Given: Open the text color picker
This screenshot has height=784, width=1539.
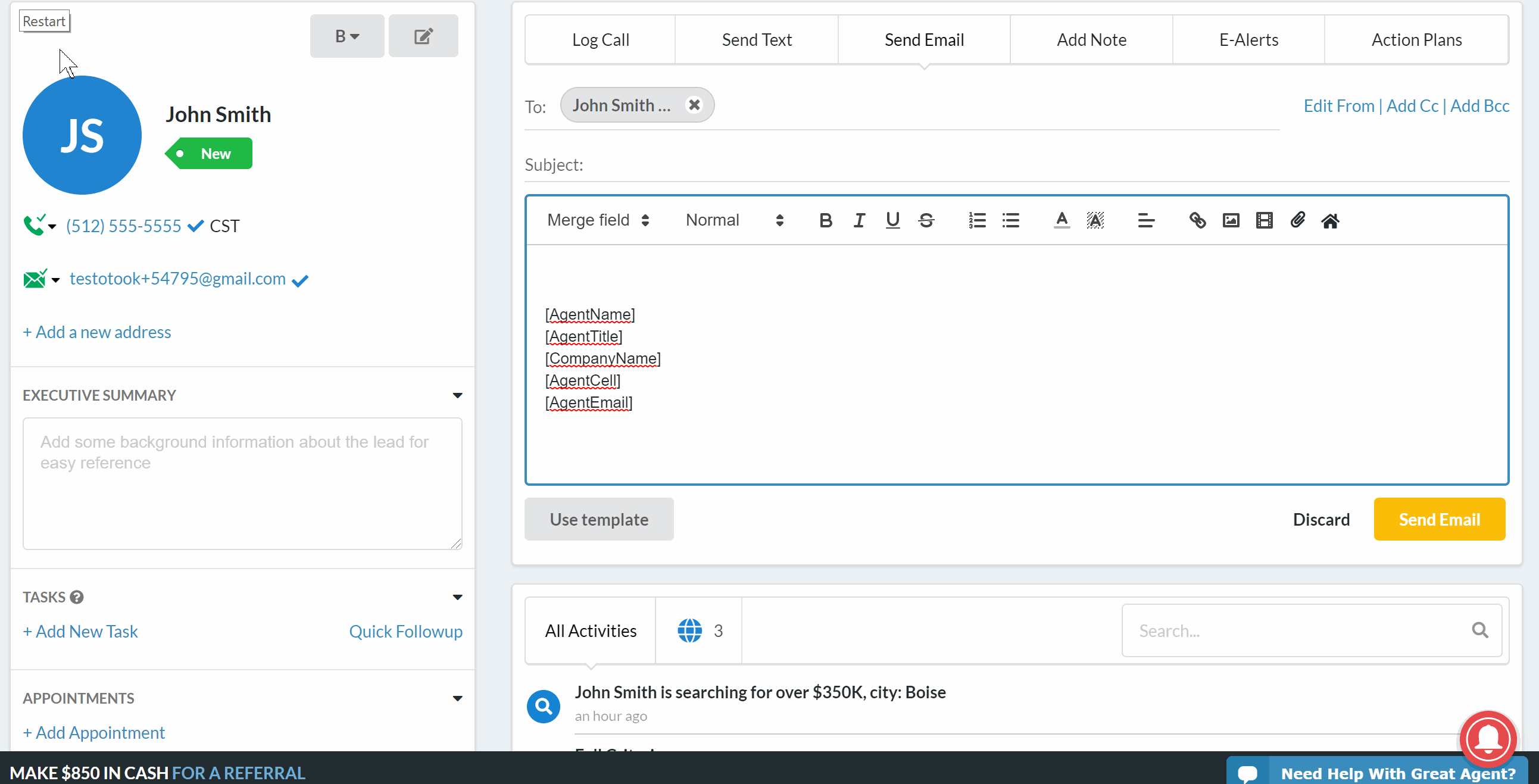Looking at the screenshot, I should click(x=1061, y=220).
